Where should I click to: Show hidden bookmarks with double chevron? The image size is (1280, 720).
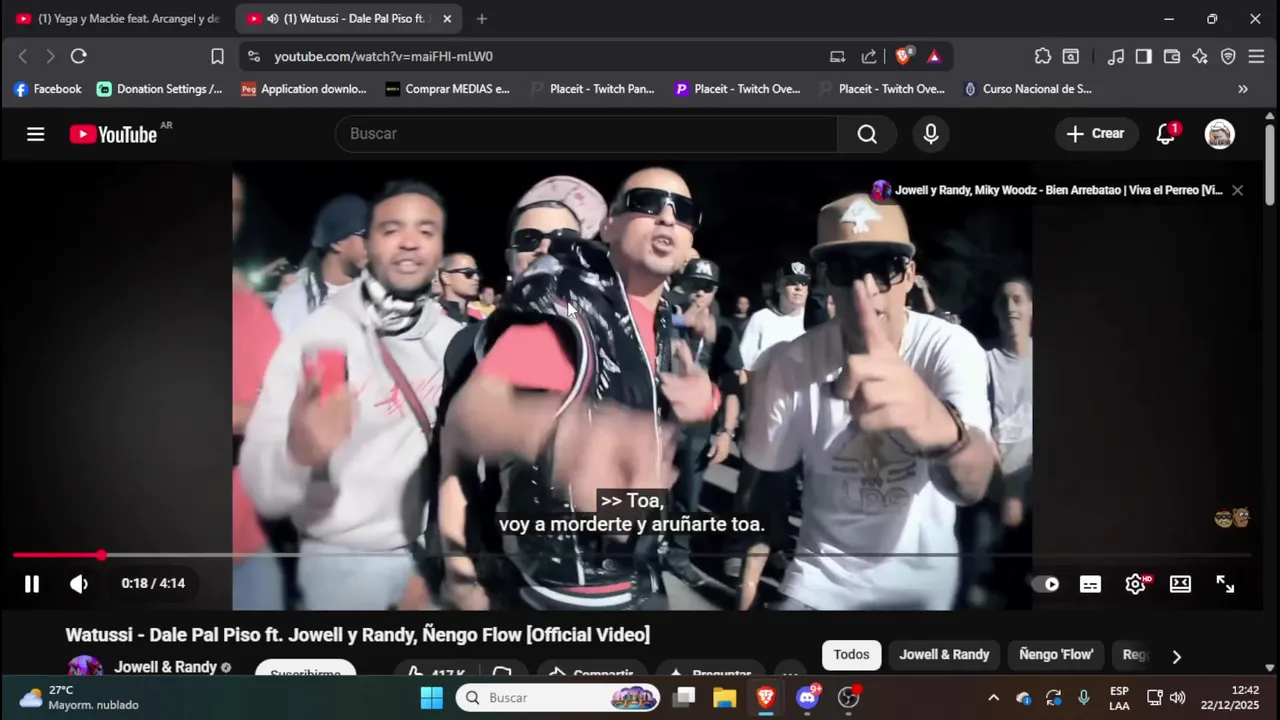[x=1243, y=89]
